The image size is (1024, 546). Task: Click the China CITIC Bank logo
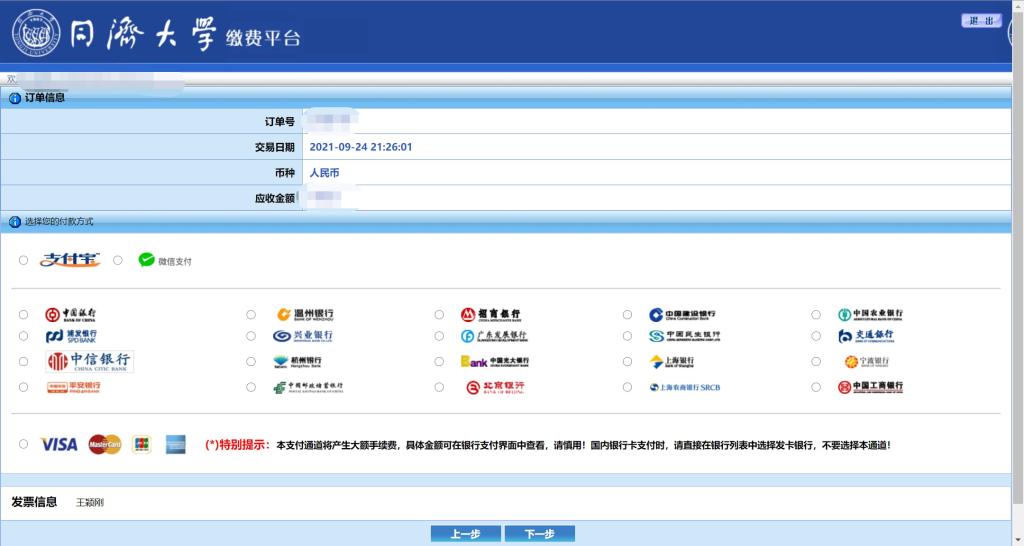tap(88, 361)
